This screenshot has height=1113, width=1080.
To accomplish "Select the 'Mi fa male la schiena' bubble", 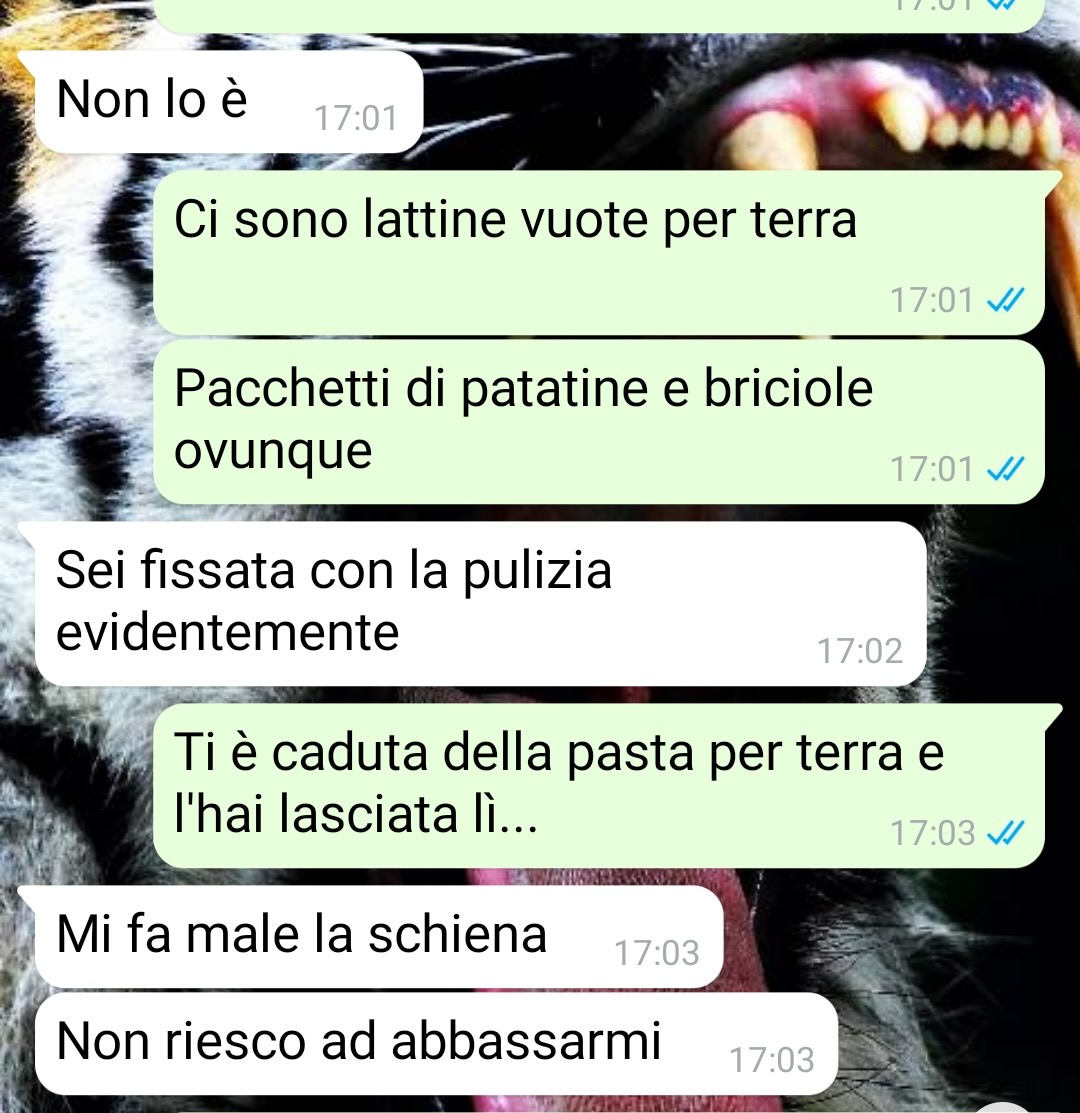I will point(379,936).
